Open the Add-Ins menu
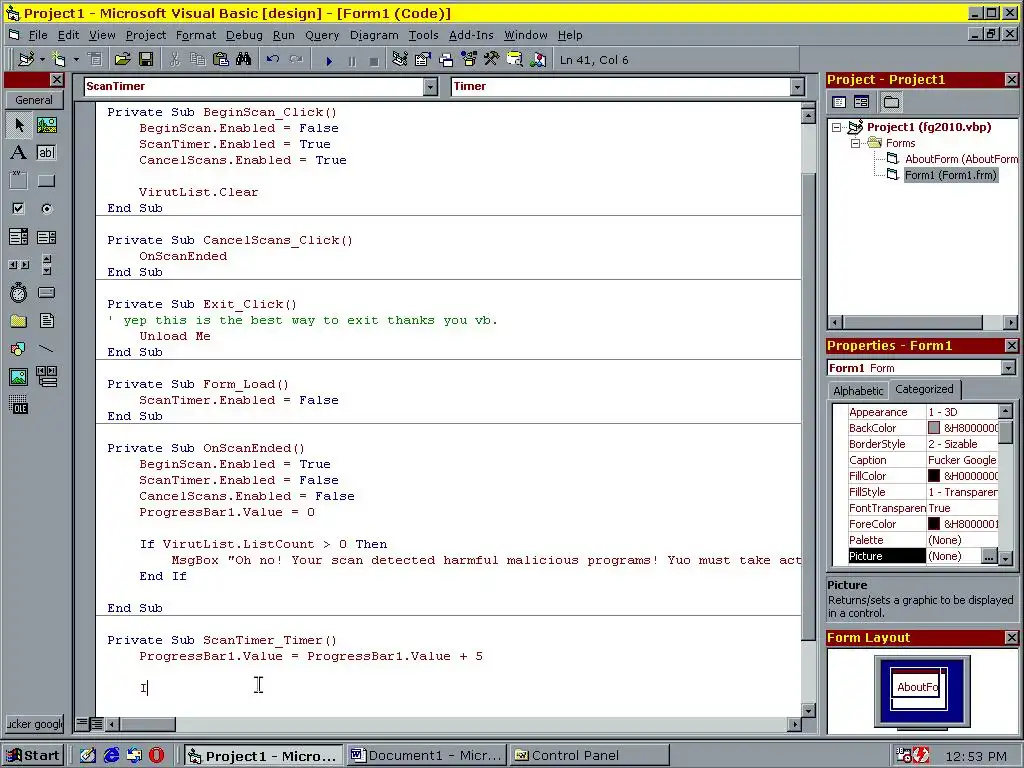 coord(471,35)
